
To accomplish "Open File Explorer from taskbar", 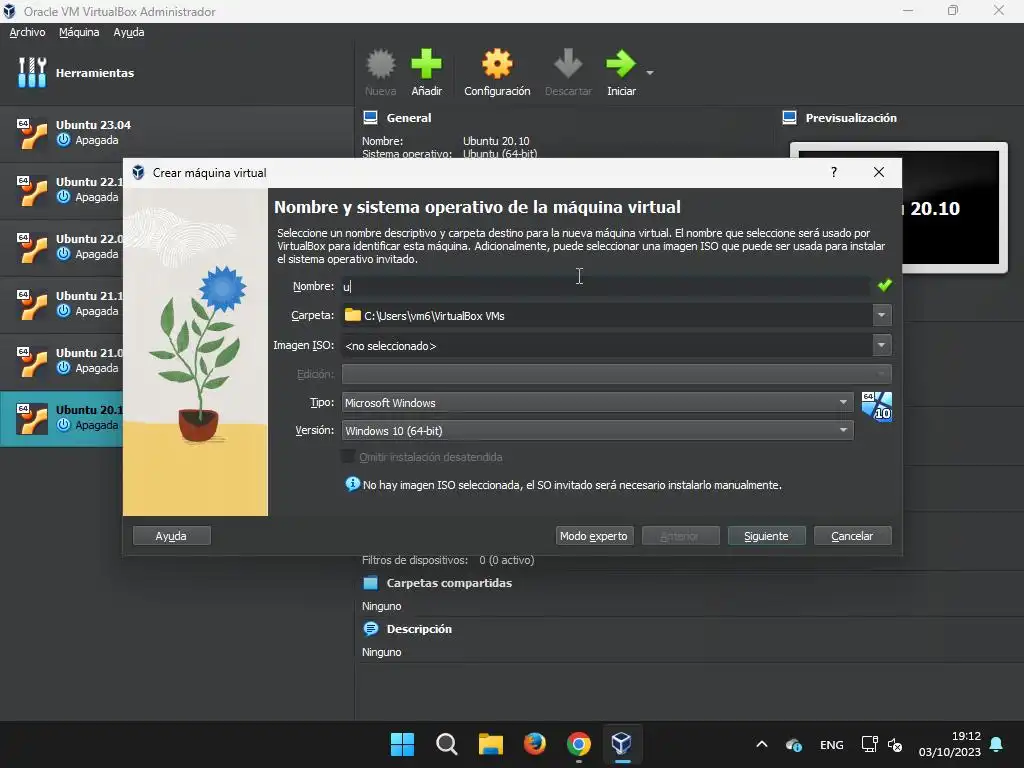I will pyautogui.click(x=490, y=744).
